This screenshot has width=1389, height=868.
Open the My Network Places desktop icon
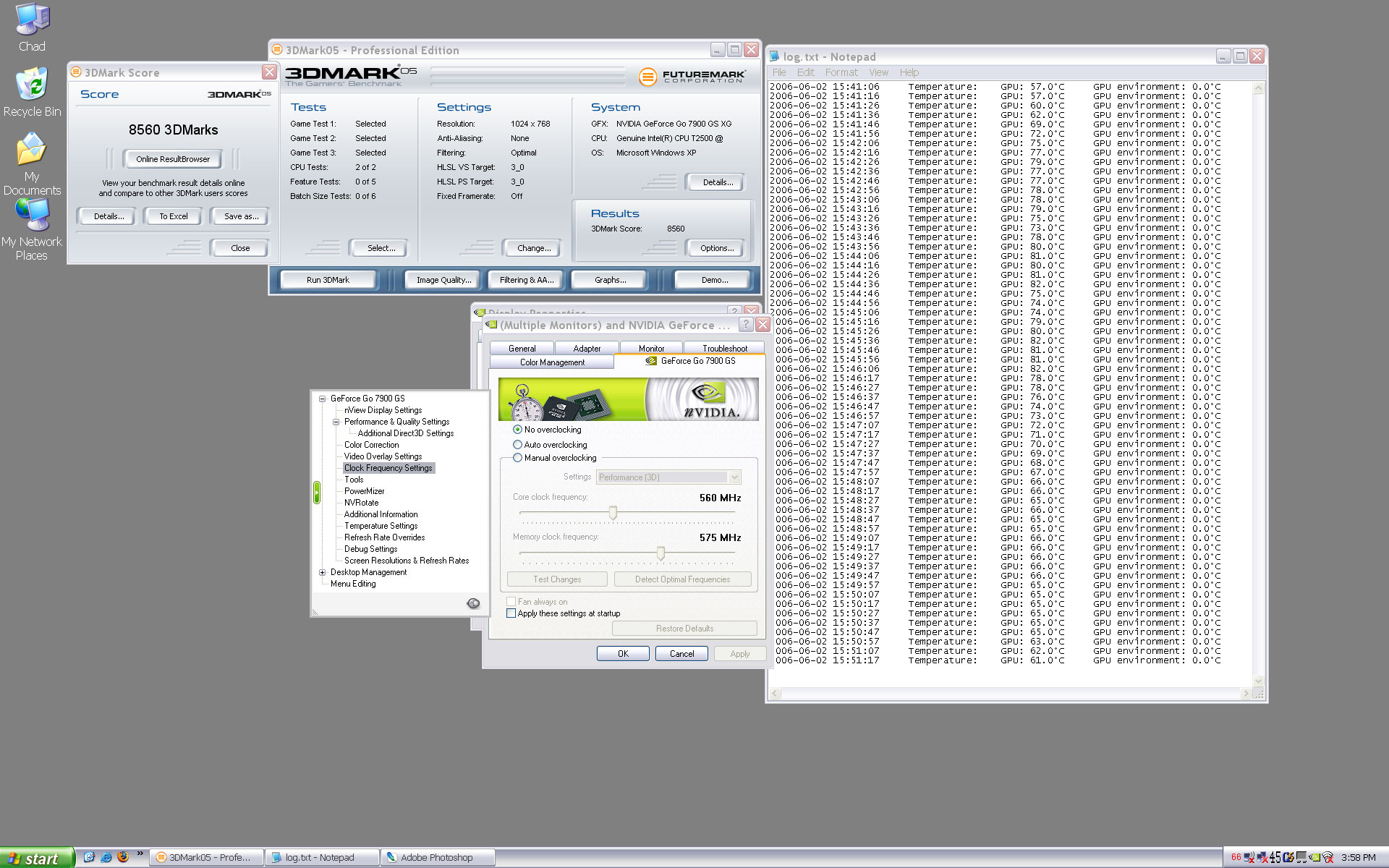coord(32,229)
